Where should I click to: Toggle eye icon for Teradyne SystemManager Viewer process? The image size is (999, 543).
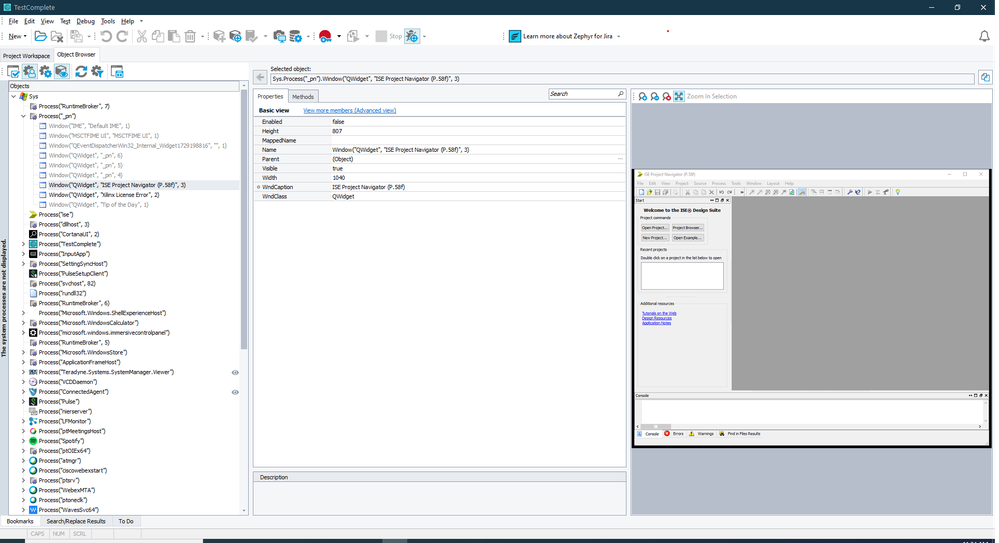coord(235,372)
